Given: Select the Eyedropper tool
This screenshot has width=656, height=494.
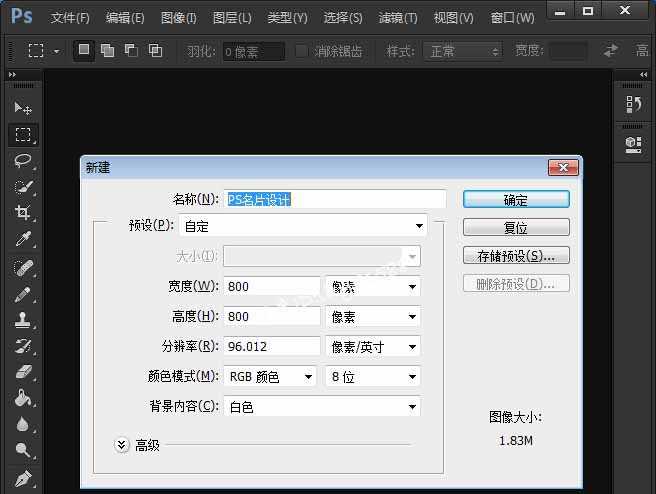Looking at the screenshot, I should [22, 239].
